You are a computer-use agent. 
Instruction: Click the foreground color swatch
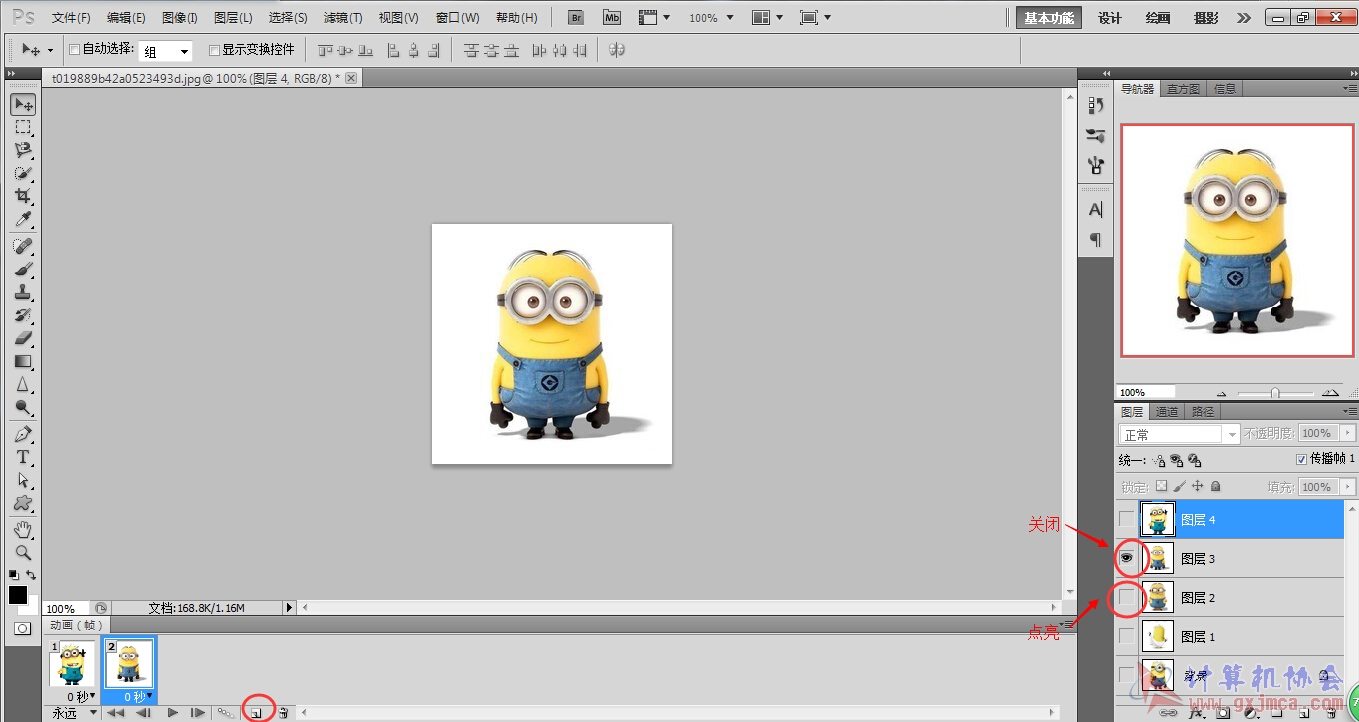click(x=18, y=594)
